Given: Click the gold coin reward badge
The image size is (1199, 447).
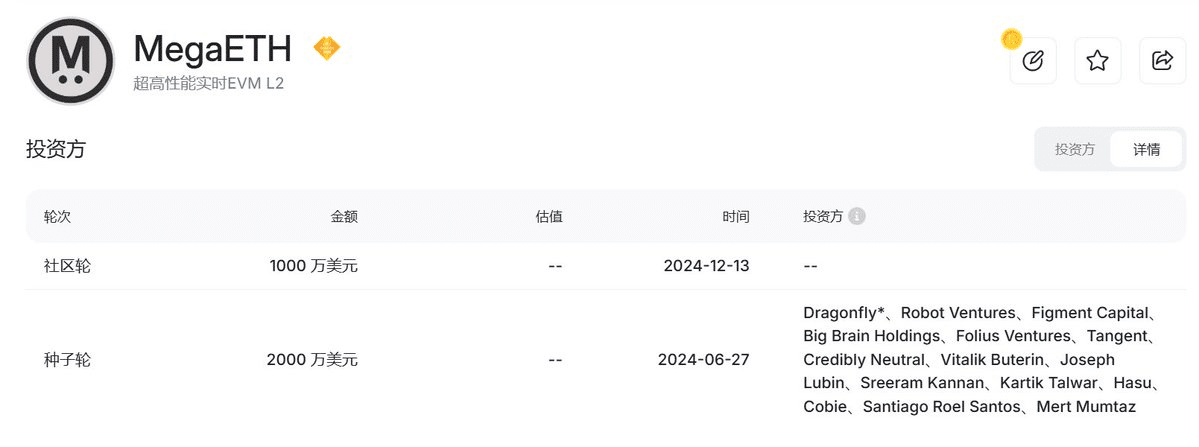Looking at the screenshot, I should click(x=1012, y=38).
